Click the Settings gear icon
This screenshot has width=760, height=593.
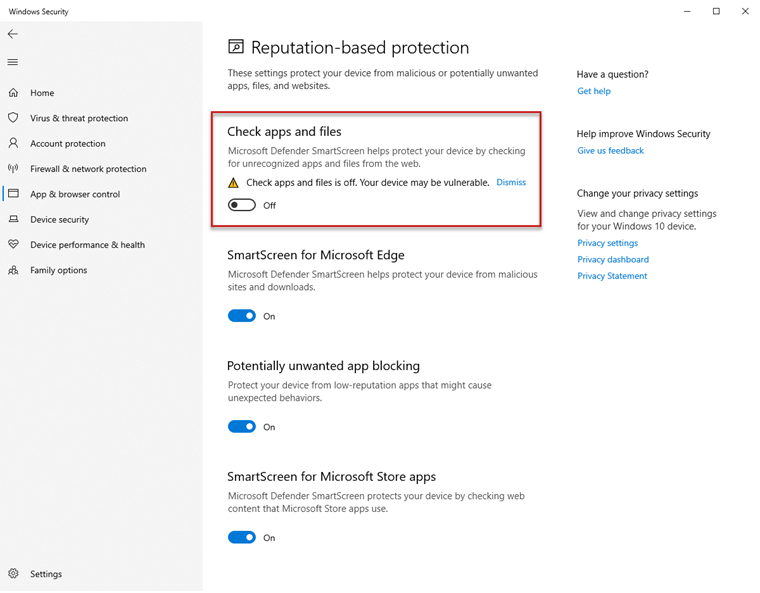[x=13, y=574]
